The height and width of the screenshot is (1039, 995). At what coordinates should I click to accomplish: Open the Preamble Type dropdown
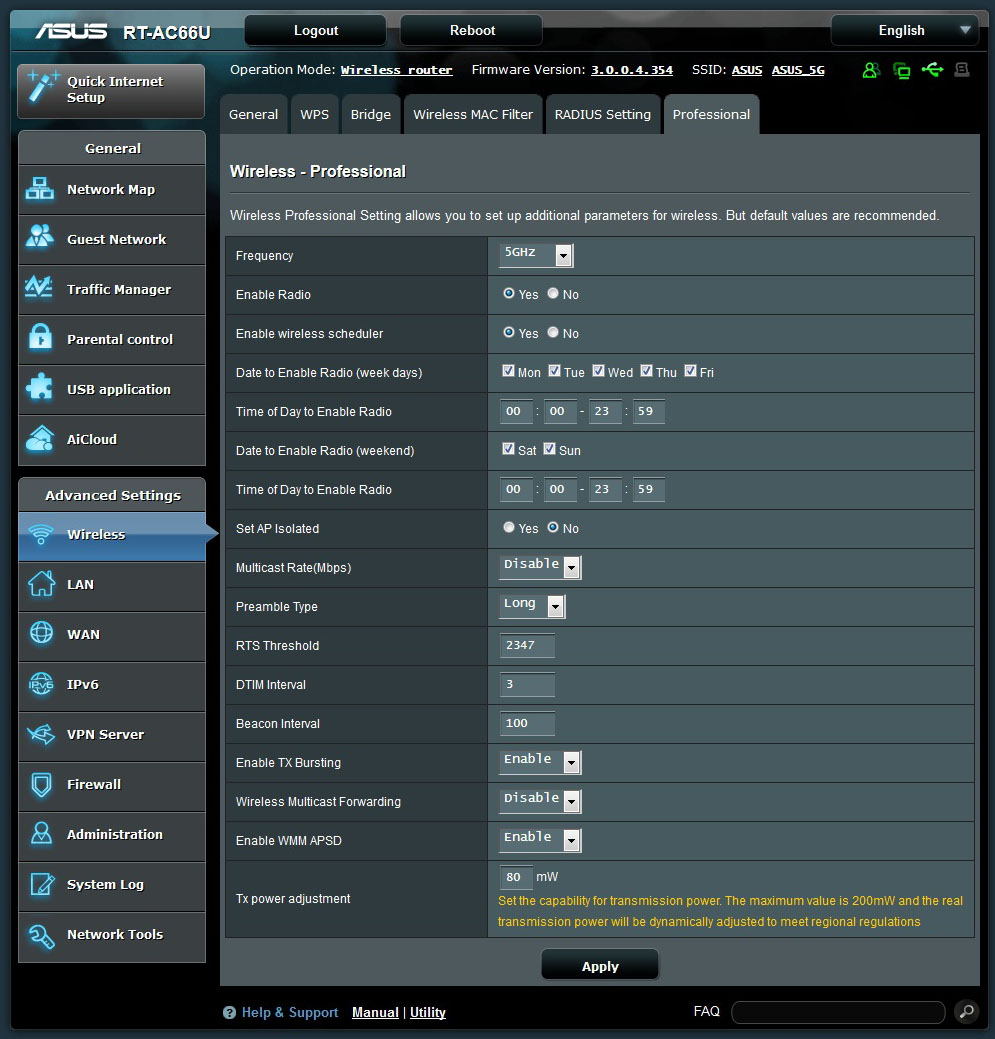(x=532, y=606)
